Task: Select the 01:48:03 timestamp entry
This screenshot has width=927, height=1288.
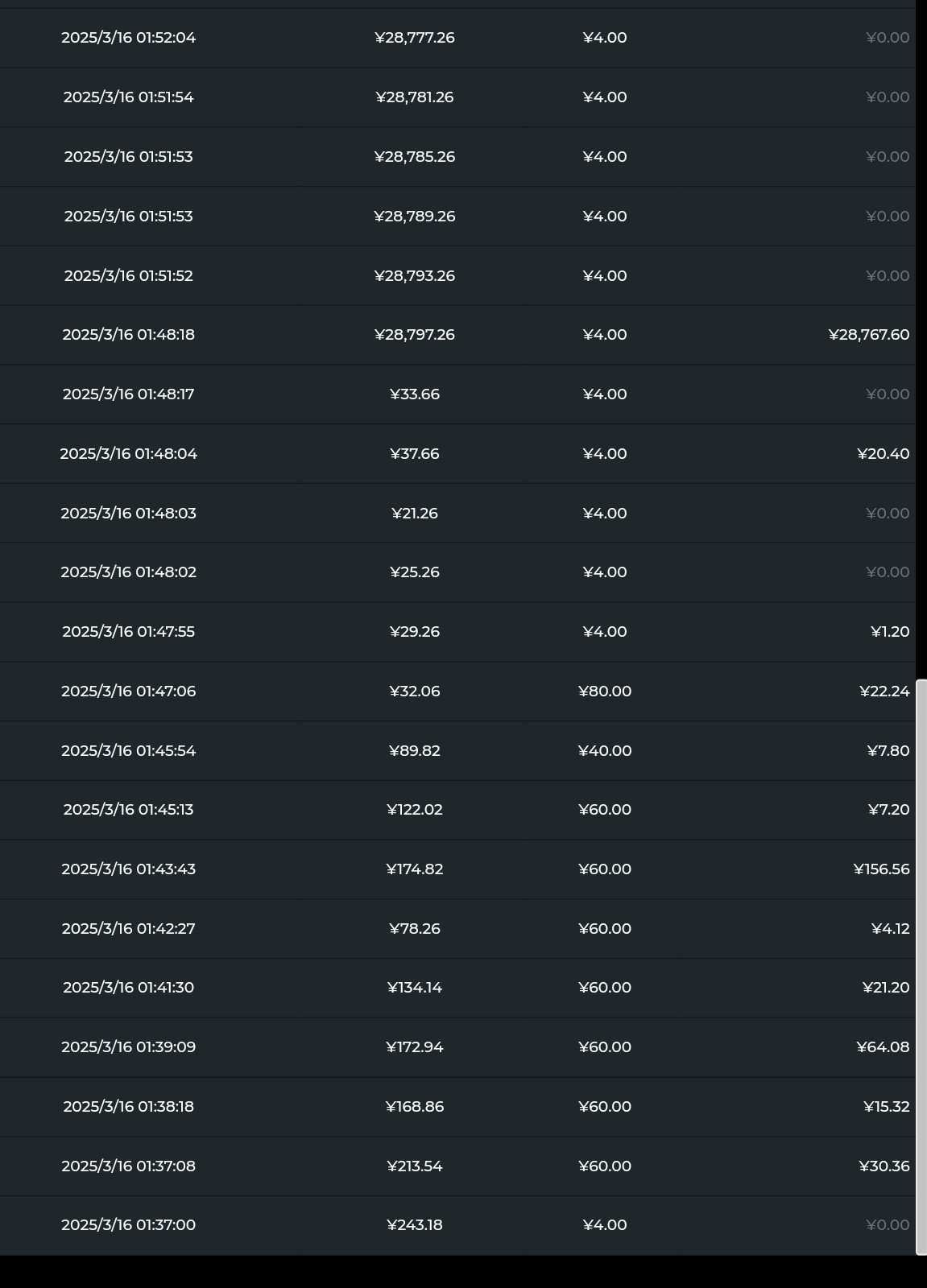Action: pos(129,514)
